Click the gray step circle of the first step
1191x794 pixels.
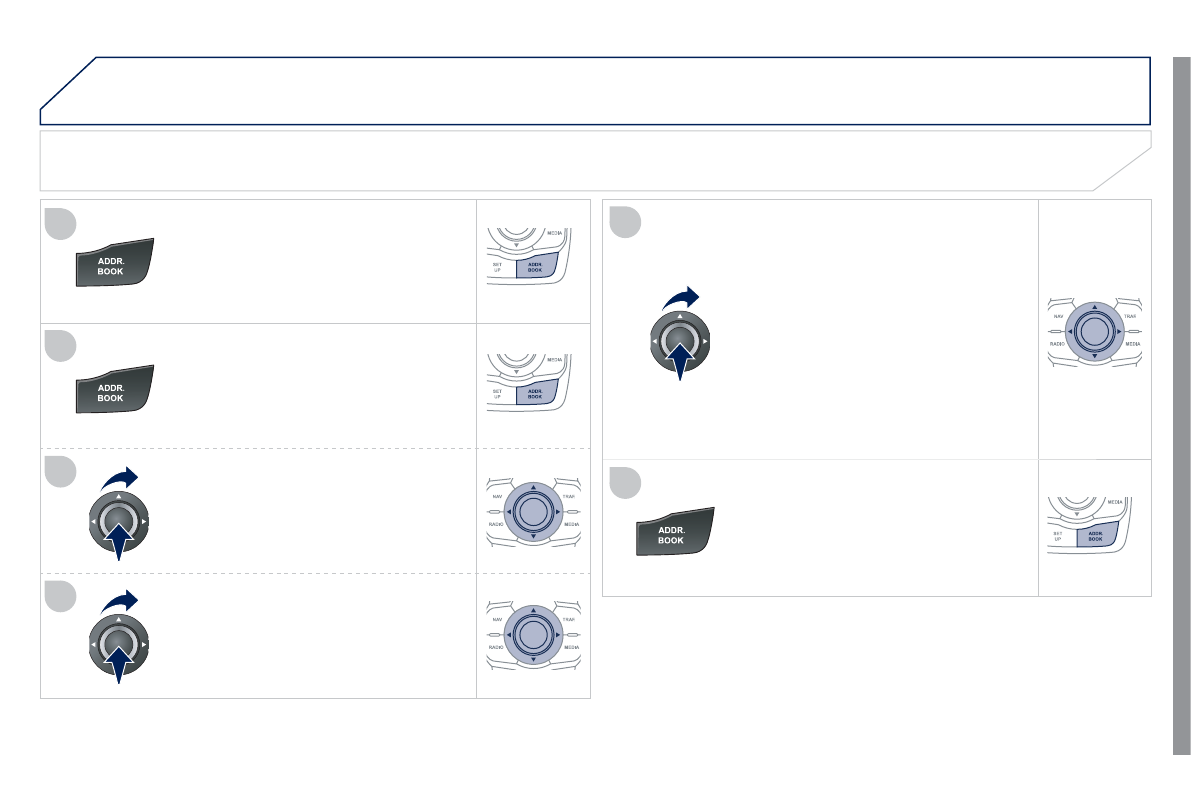(59, 223)
